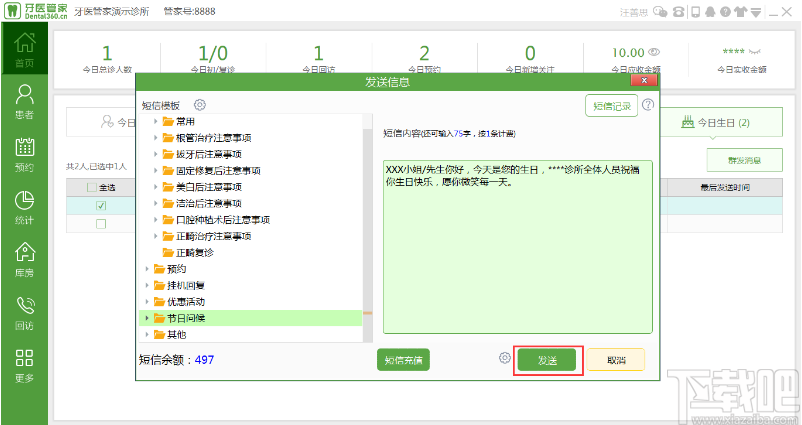Screen dimensions: 802x425
Task: Click the 管家号:8888 text in title bar
Action: click(189, 11)
